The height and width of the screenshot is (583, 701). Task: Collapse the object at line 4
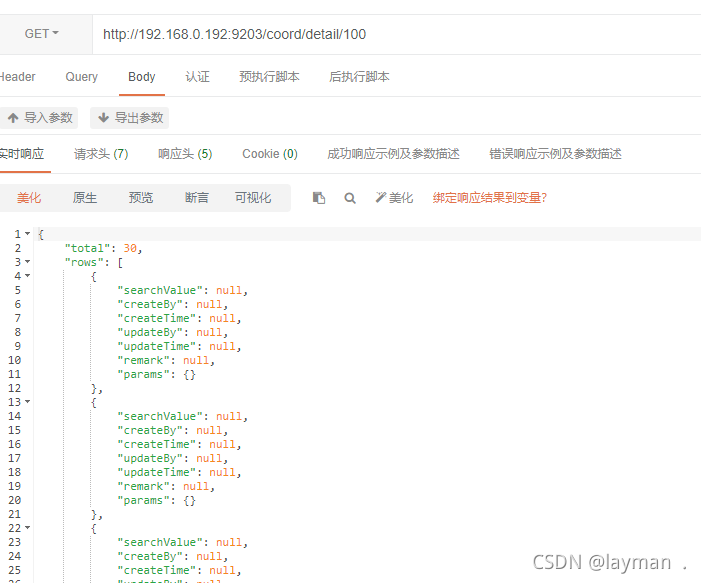(x=28, y=276)
